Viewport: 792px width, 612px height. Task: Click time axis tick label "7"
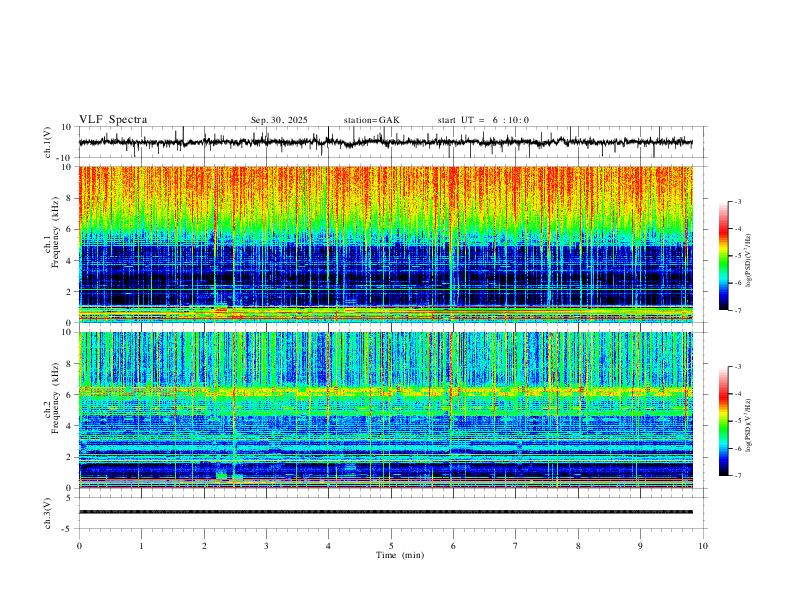(x=516, y=546)
